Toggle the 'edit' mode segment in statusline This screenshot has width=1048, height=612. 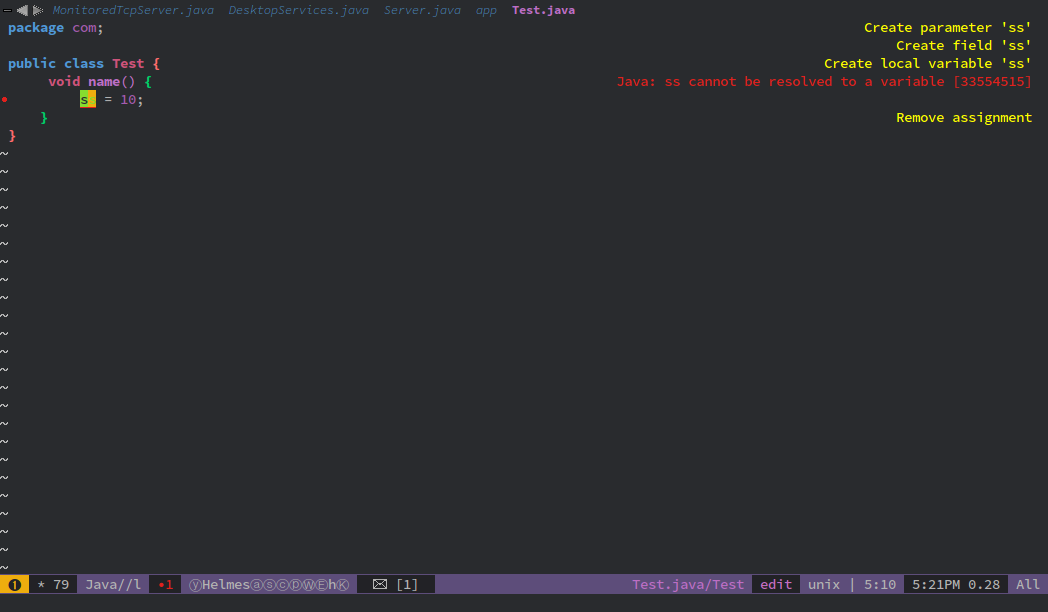click(x=775, y=584)
